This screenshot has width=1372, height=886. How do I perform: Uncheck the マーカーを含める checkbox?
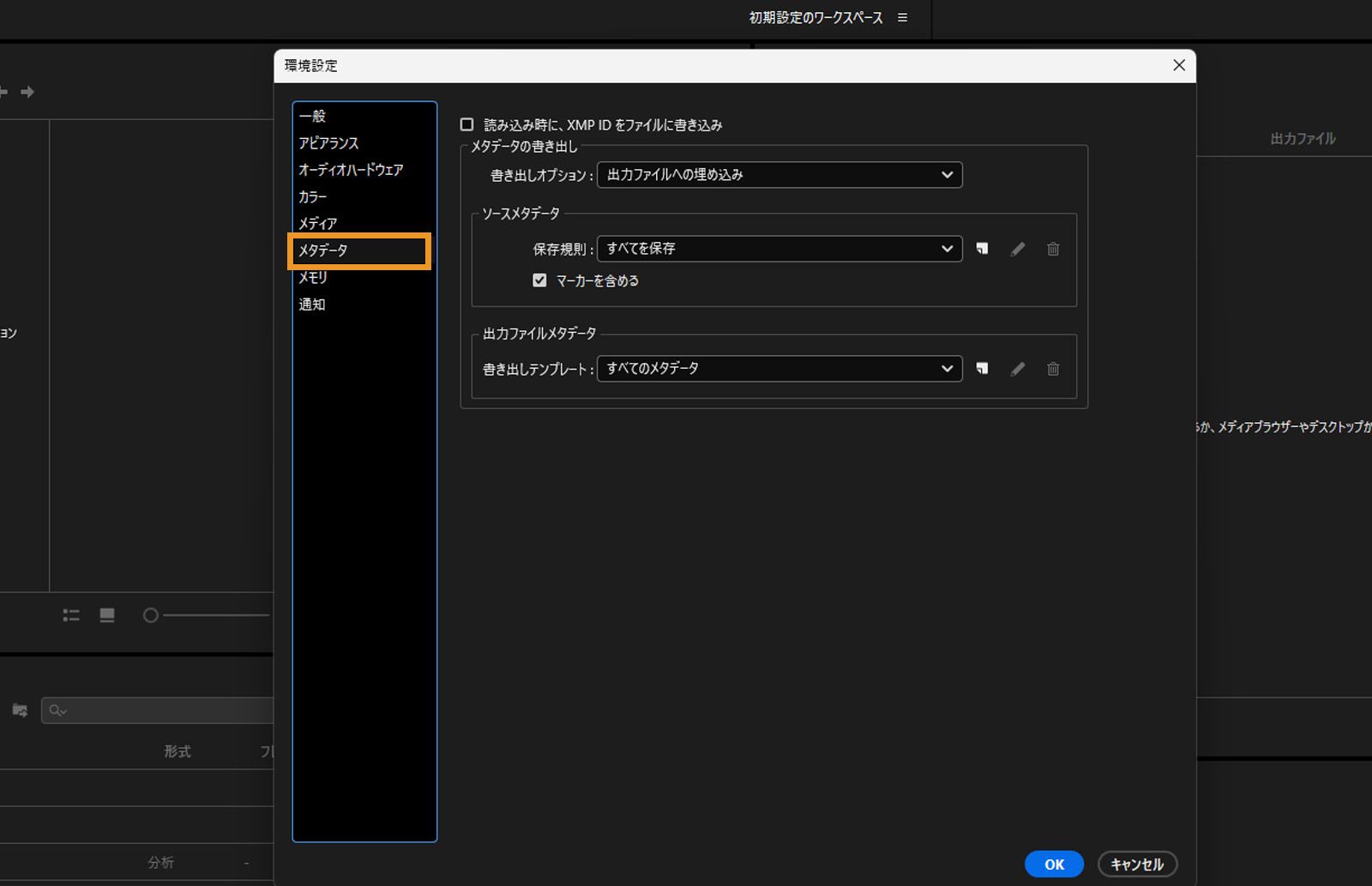pos(539,280)
